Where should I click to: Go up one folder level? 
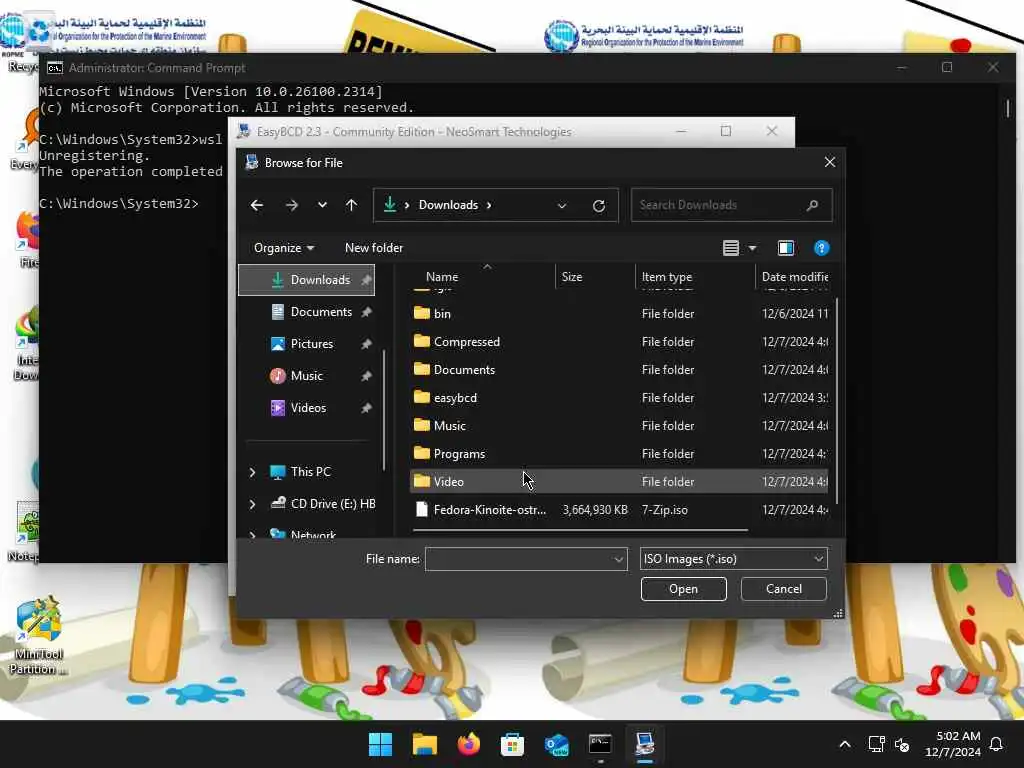coord(351,205)
